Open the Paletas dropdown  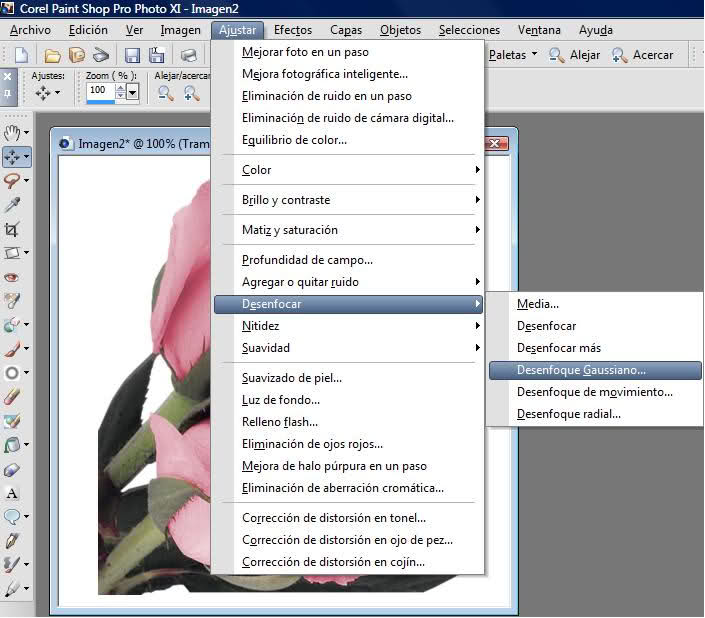513,55
